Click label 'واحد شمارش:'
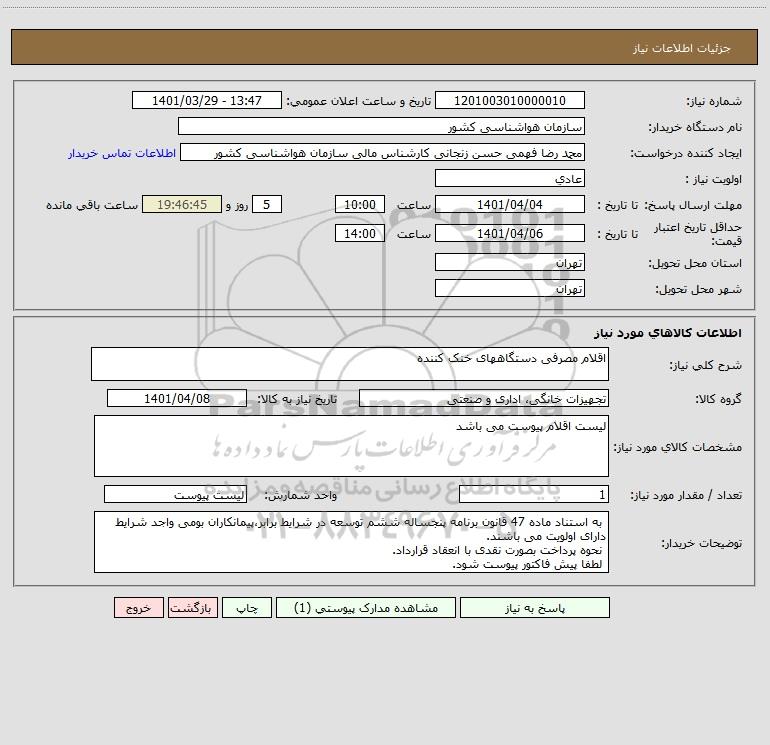Image resolution: width=770 pixels, height=745 pixels. tap(301, 496)
